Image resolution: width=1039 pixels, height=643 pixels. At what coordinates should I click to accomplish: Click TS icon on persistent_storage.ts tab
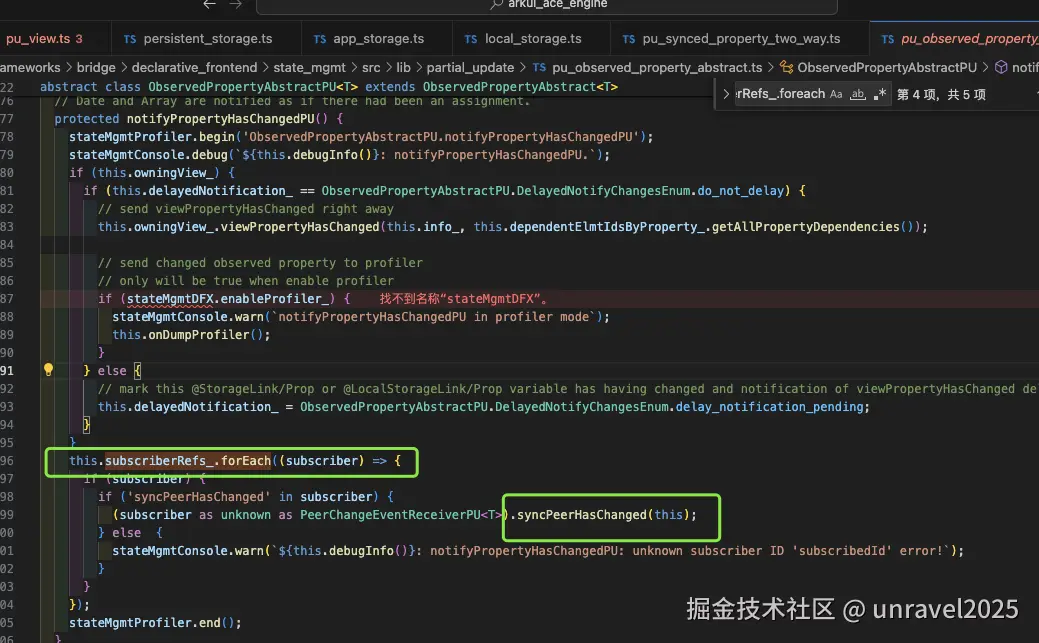[130, 39]
